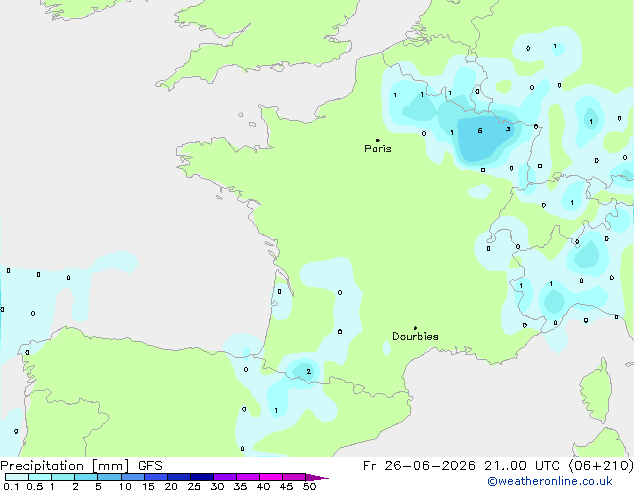Pick the 2–5 mm legend color box
The width and height of the screenshot is (634, 490).
coord(86,477)
